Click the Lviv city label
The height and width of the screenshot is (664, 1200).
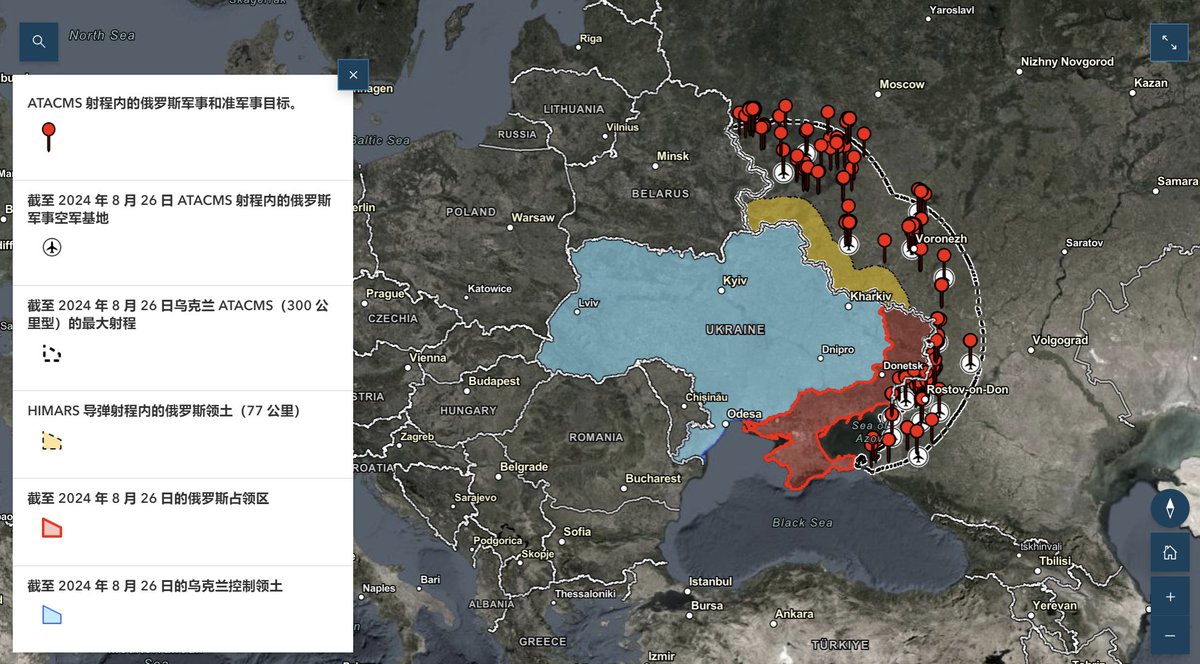[588, 302]
